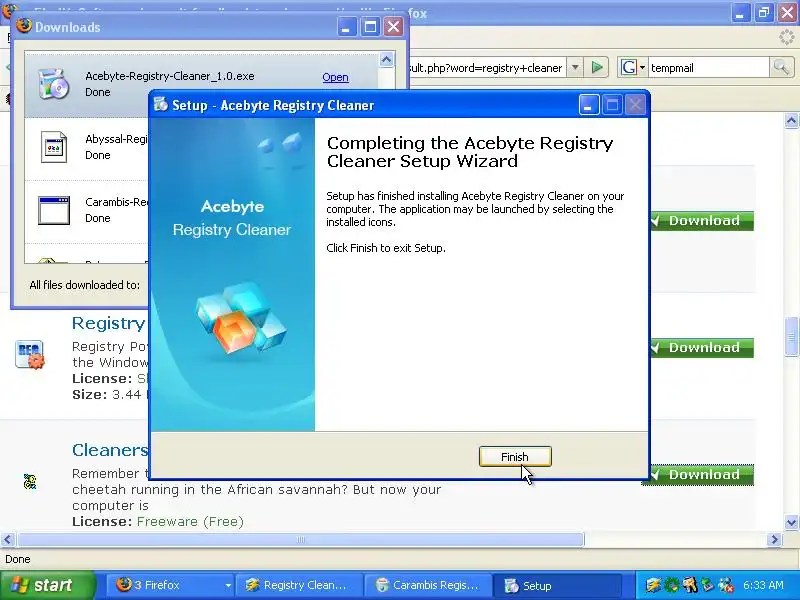Click the green Go arrow next to address bar
The height and width of the screenshot is (600, 800).
(x=596, y=67)
